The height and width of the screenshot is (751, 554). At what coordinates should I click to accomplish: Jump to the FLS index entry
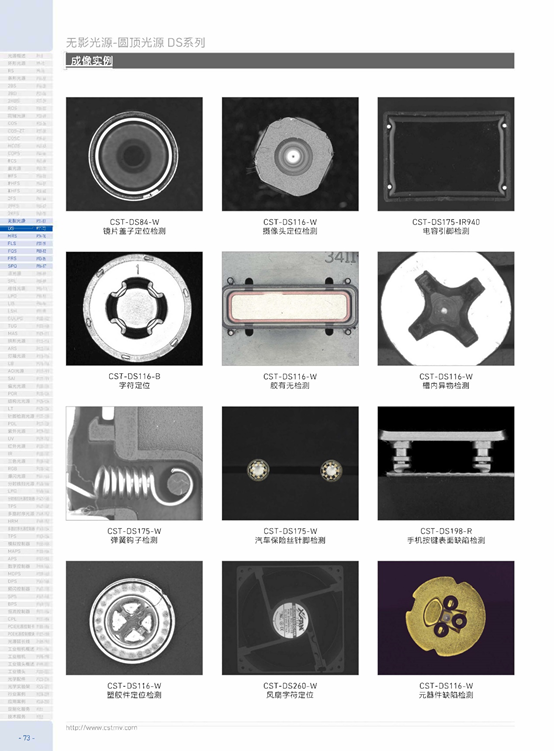pyautogui.click(x=26, y=244)
